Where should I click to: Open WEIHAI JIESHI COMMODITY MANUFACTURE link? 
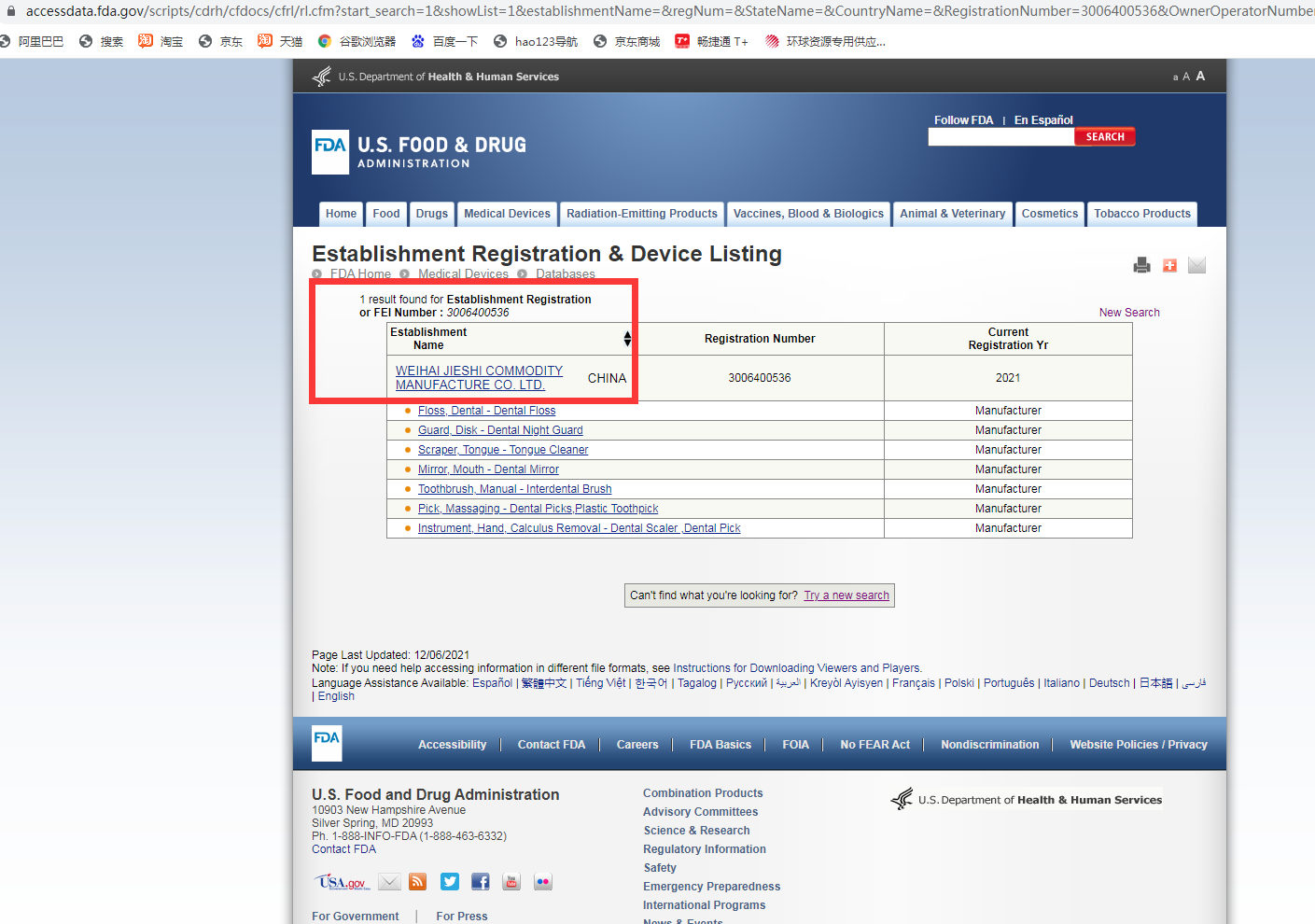tap(479, 377)
